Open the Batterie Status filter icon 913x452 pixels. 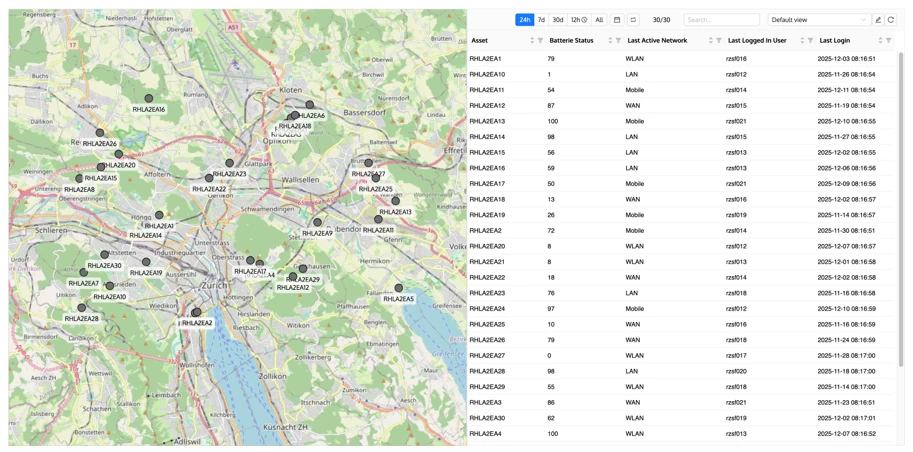[619, 41]
